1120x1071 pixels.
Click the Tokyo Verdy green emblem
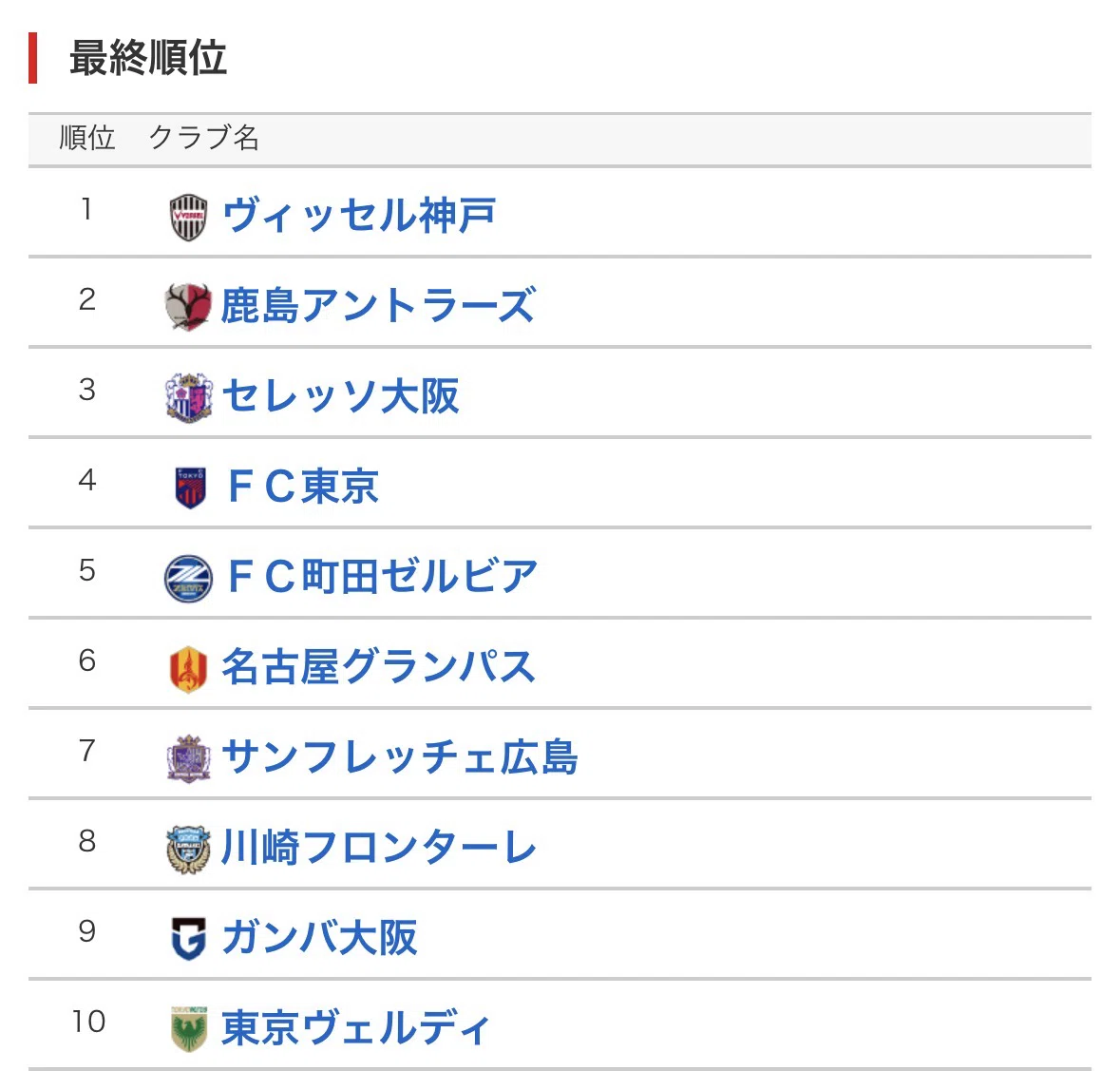click(189, 1029)
